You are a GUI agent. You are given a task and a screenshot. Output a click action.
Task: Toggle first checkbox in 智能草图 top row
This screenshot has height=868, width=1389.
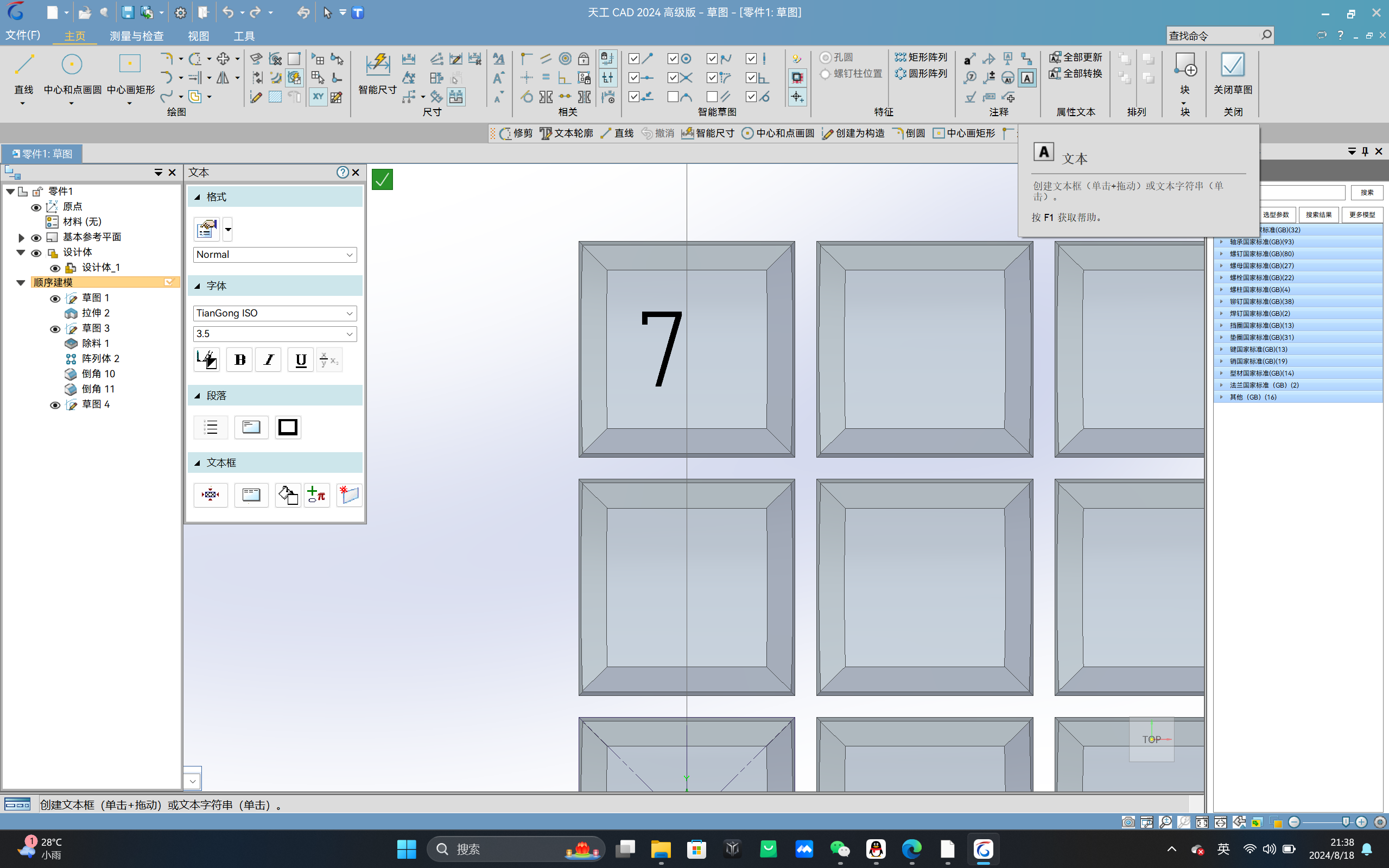(633, 59)
